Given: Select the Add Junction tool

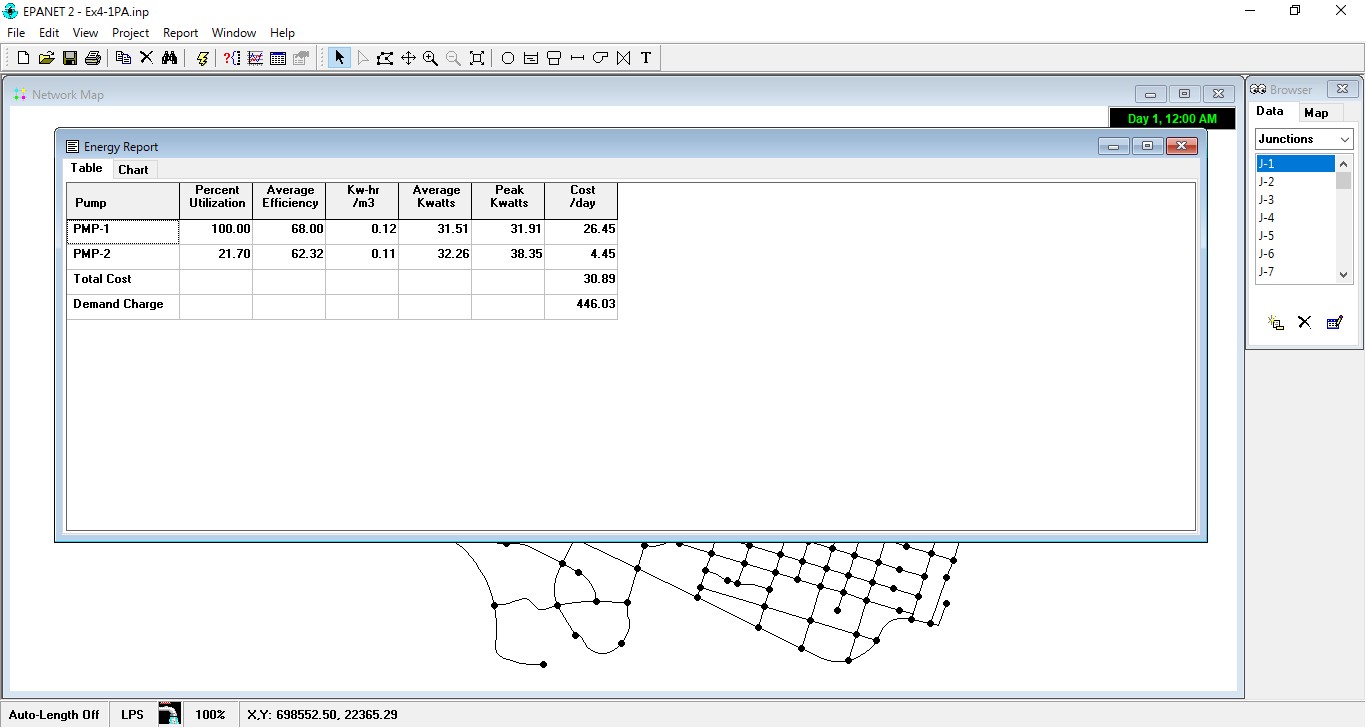Looking at the screenshot, I should 507,57.
